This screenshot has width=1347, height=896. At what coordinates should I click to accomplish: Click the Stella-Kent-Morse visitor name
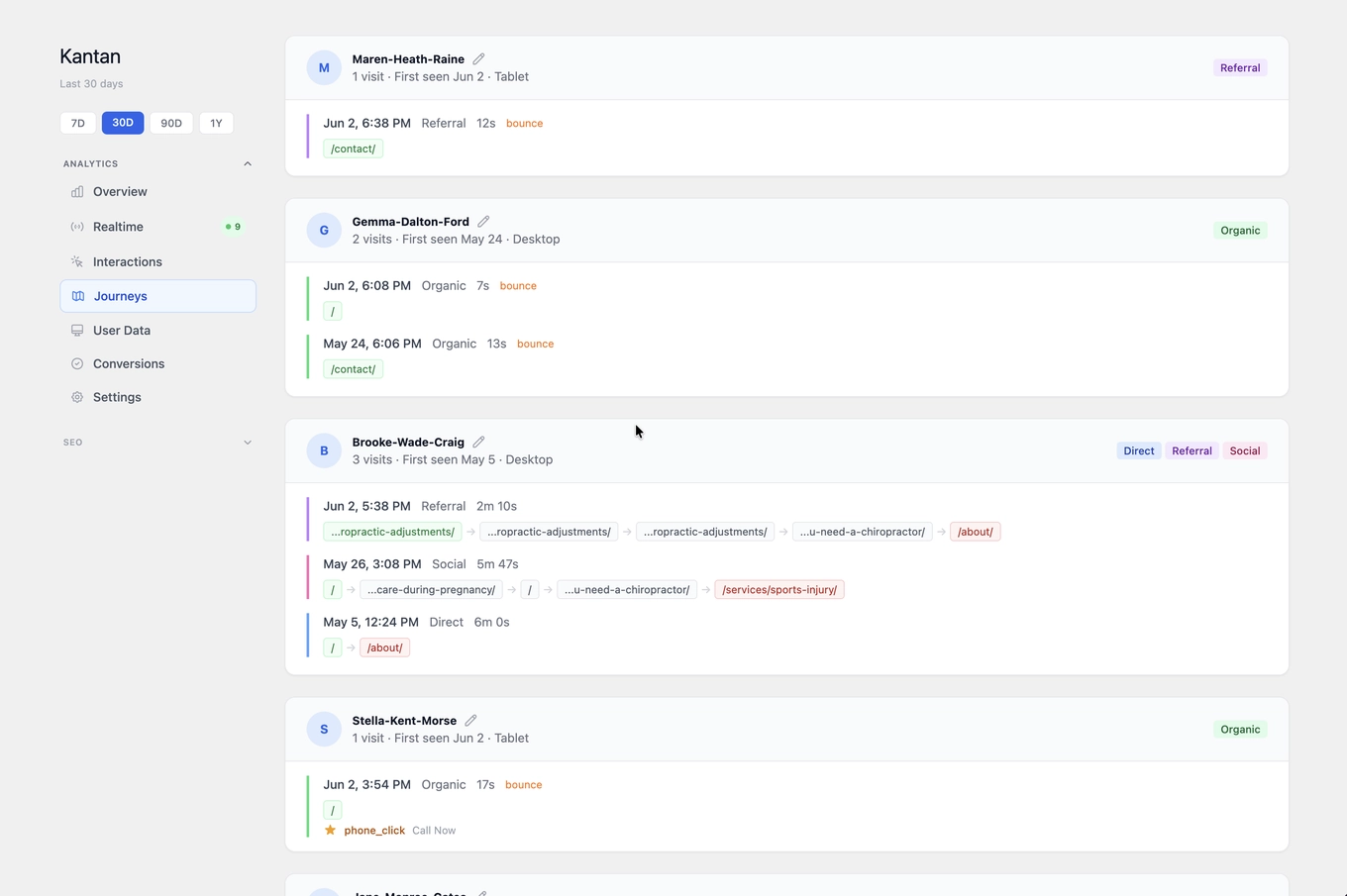tap(404, 721)
